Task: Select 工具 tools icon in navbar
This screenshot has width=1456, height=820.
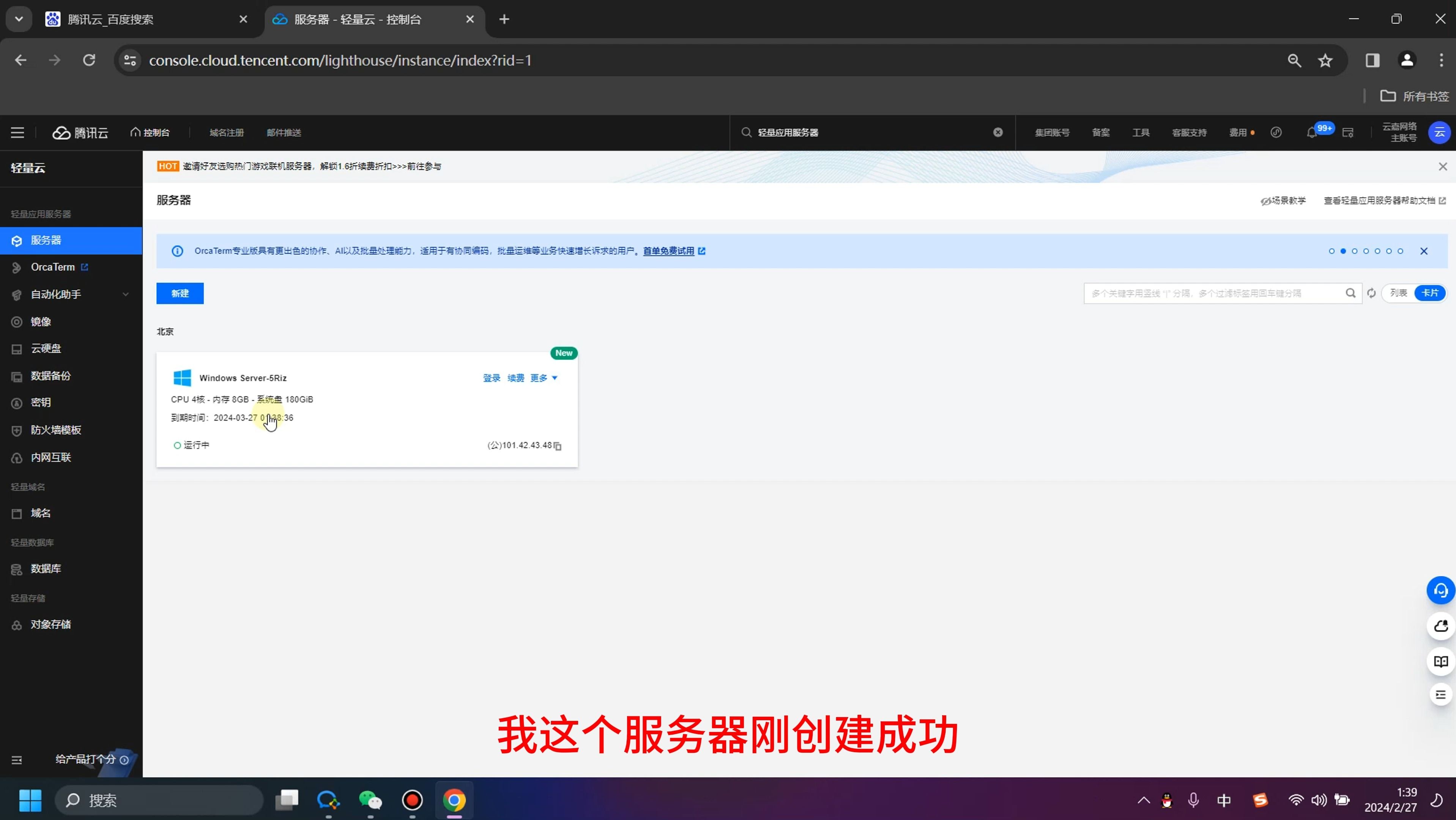Action: tap(1141, 132)
